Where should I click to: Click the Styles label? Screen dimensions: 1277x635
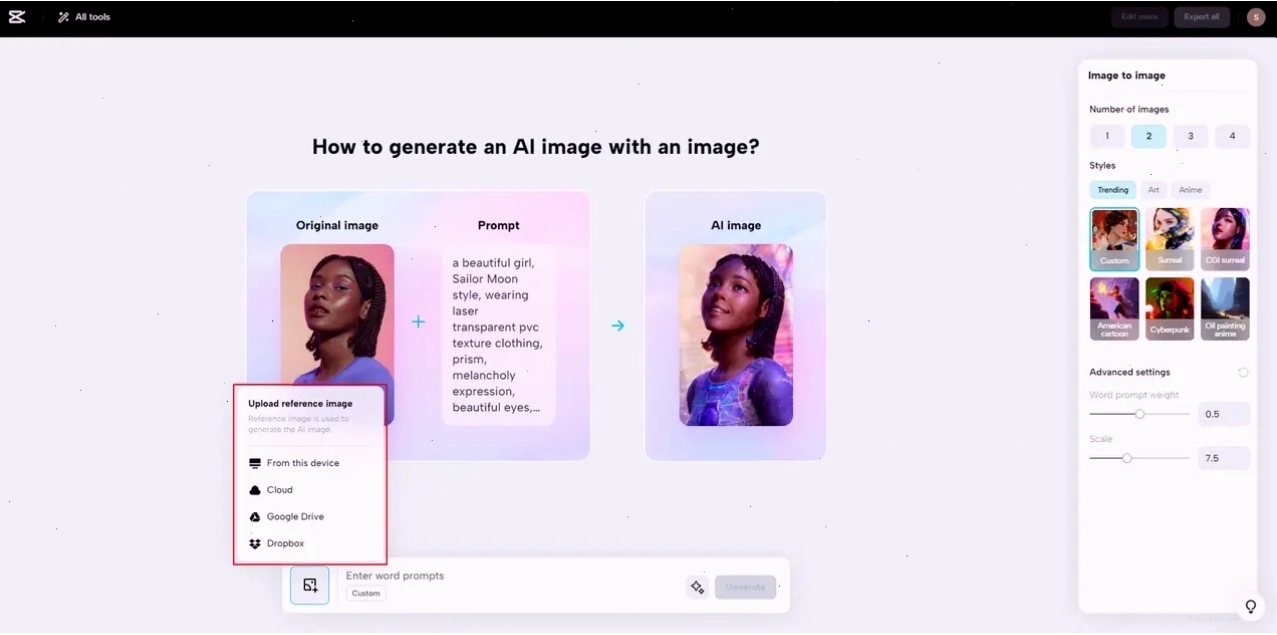point(1102,165)
